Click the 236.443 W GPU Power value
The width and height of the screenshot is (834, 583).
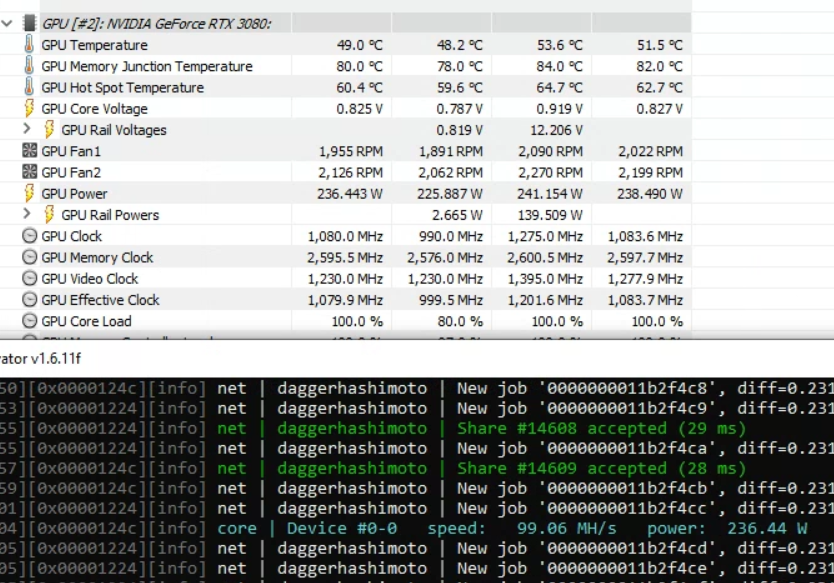tap(349, 194)
